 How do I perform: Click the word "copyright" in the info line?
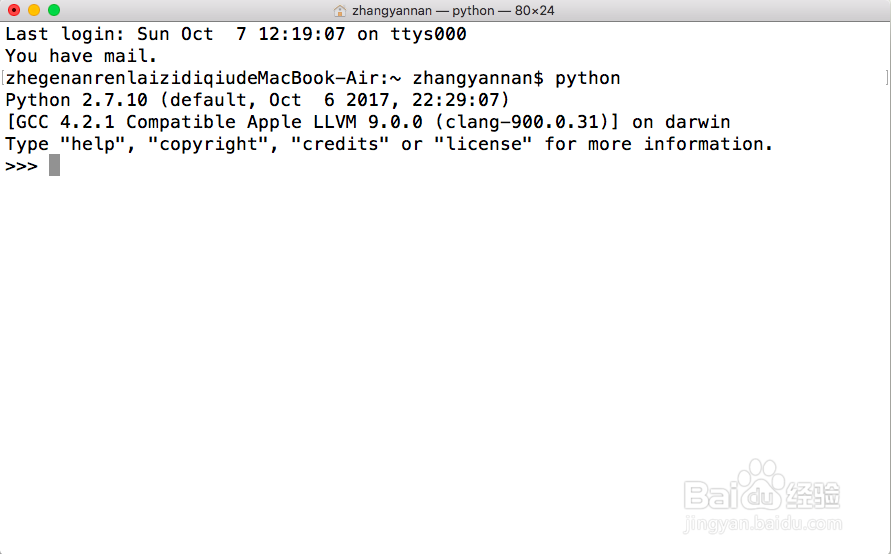click(208, 144)
